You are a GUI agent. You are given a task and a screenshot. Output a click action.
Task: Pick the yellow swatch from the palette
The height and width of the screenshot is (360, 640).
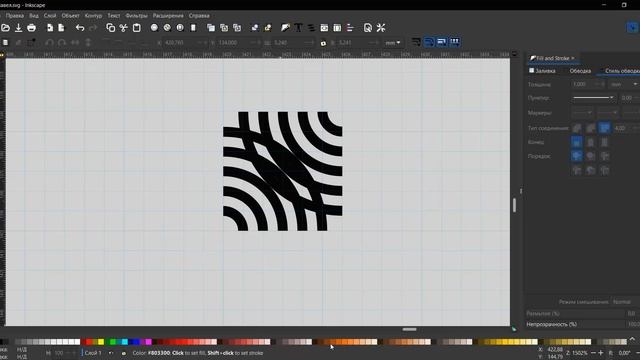tap(101, 342)
